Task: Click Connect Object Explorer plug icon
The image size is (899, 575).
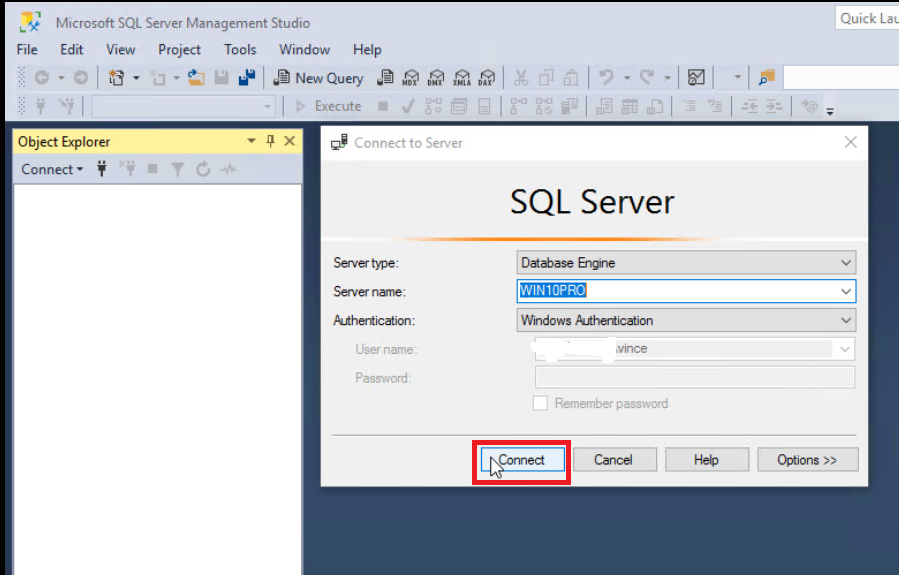Action: click(x=101, y=169)
